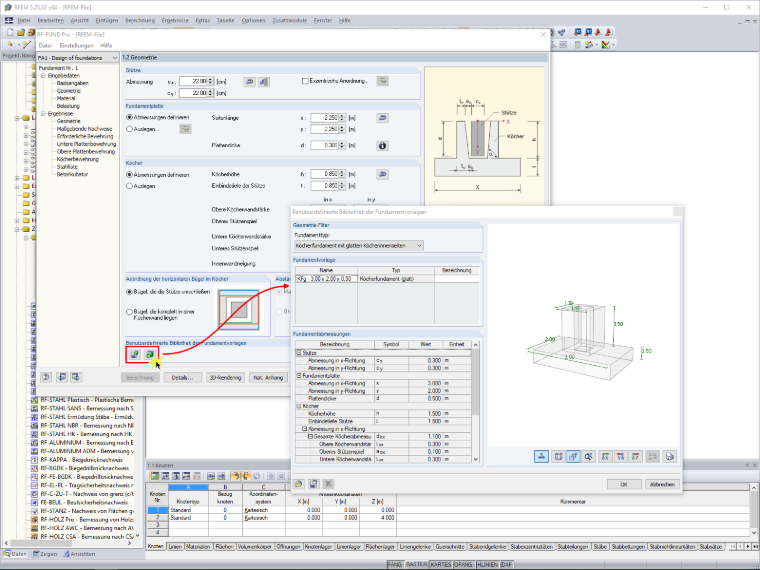This screenshot has width=760, height=570.
Task: Click the save disk icon in library dialog
Action: click(314, 484)
